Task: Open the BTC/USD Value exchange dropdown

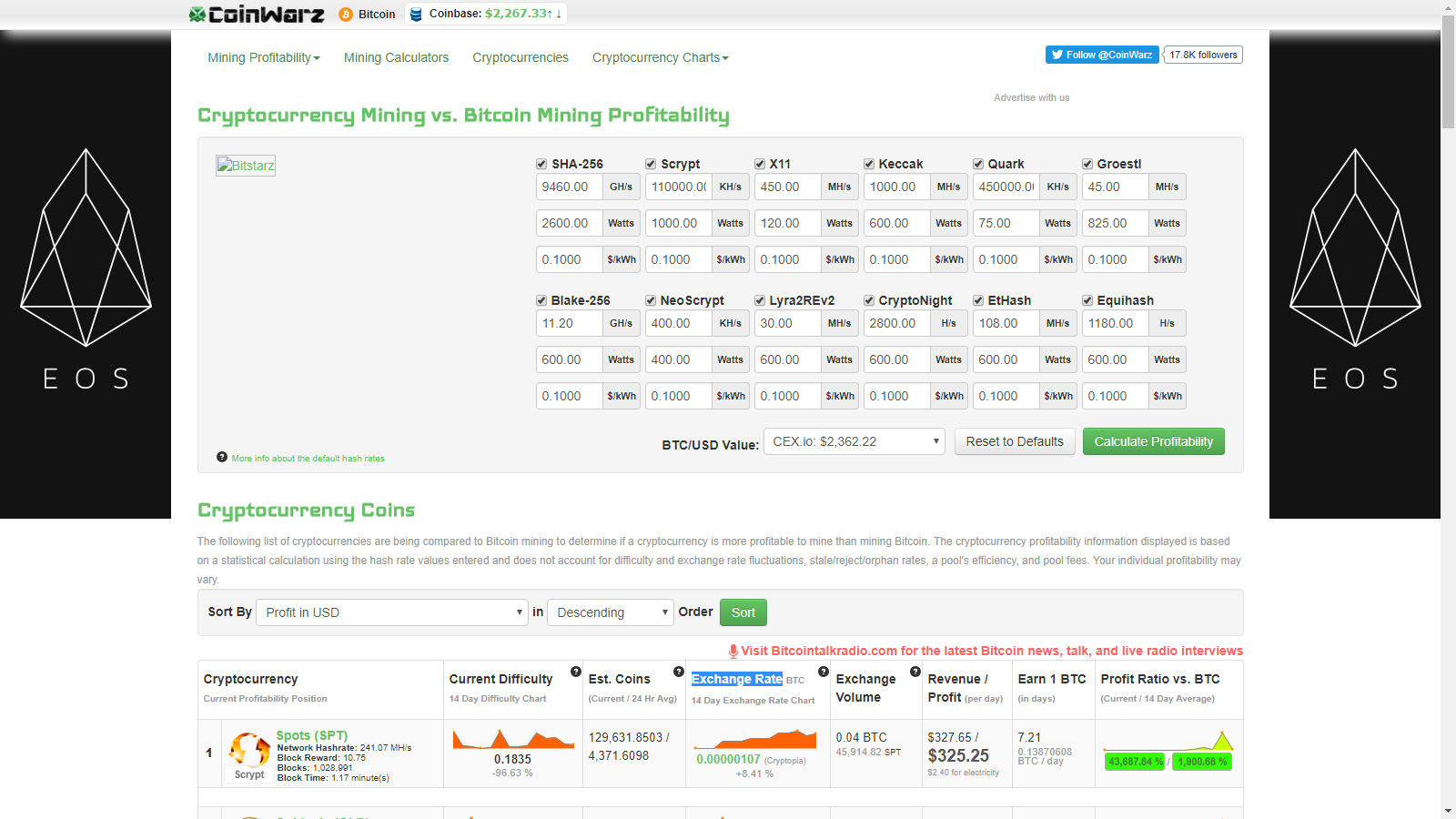Action: pyautogui.click(x=854, y=441)
